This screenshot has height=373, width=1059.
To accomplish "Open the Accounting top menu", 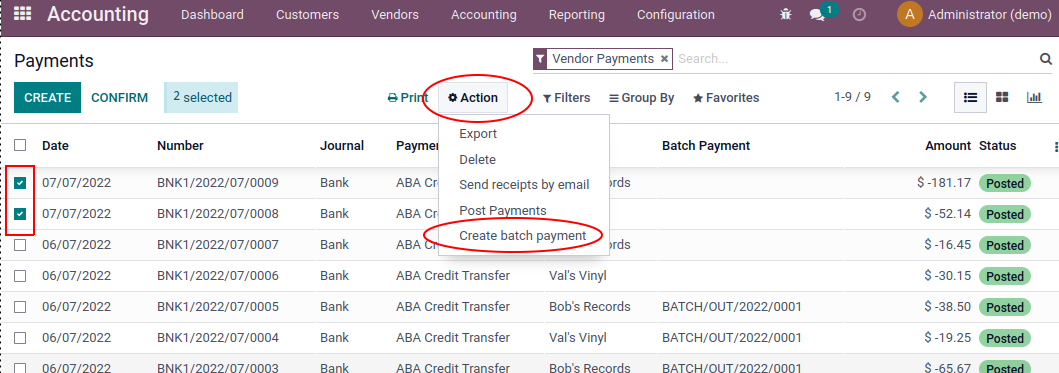I will point(484,14).
